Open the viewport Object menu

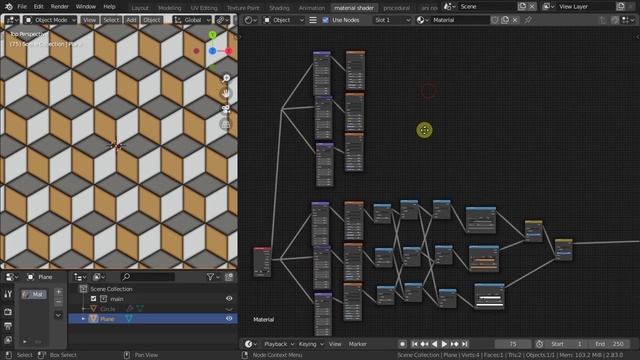(152, 20)
